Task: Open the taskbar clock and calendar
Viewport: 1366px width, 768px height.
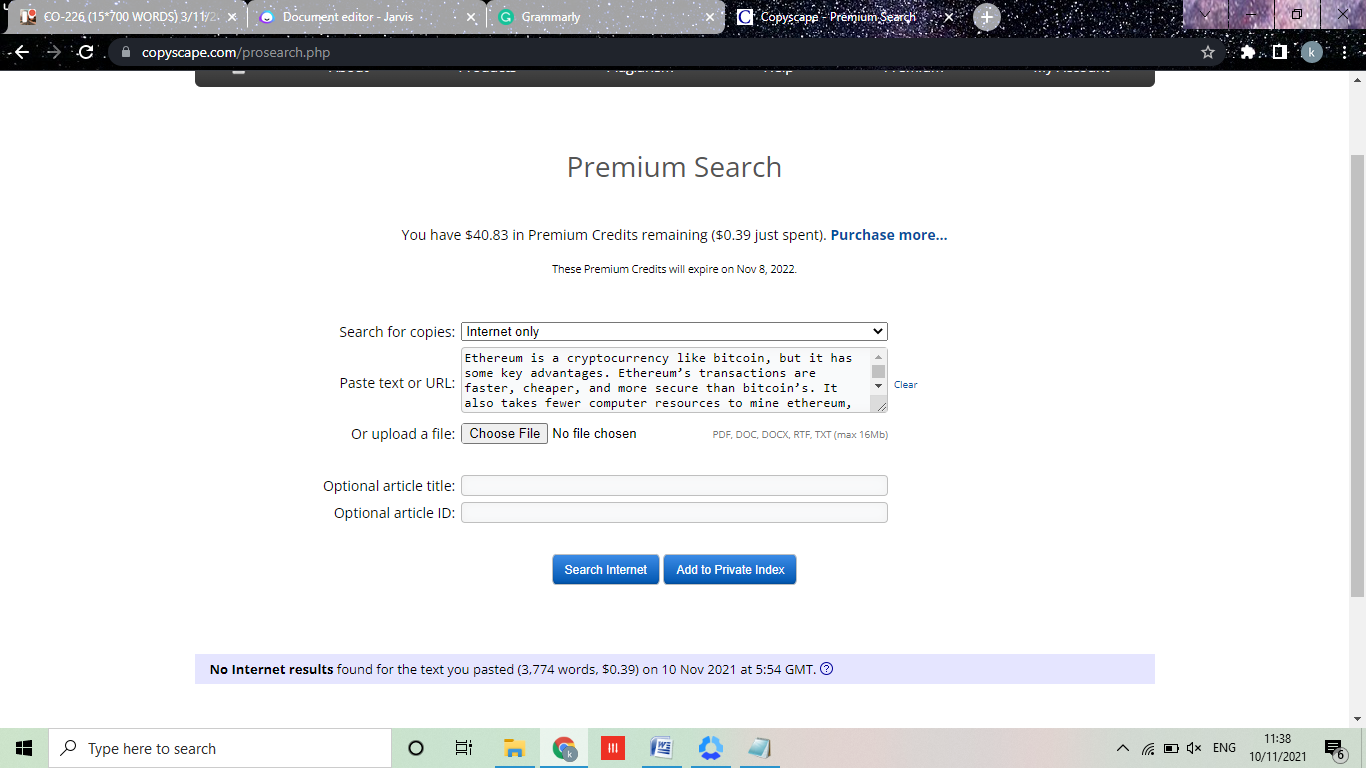Action: click(1277, 748)
